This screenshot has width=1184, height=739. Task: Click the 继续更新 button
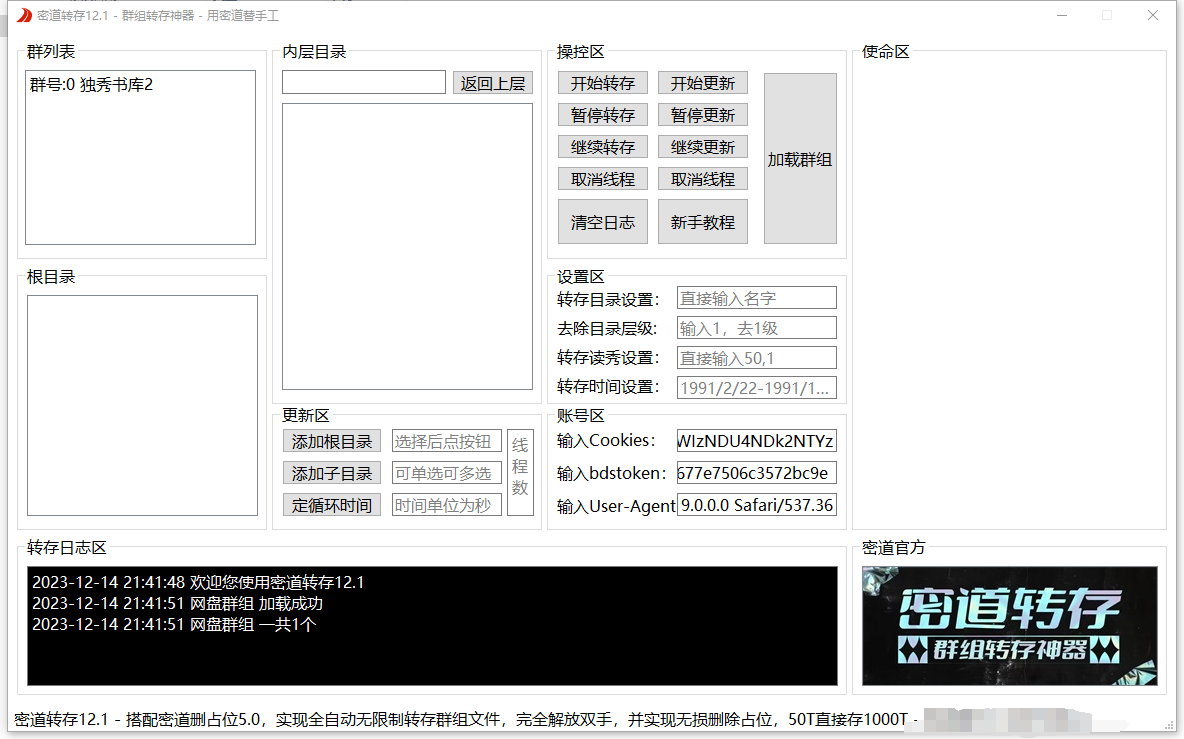(x=702, y=147)
